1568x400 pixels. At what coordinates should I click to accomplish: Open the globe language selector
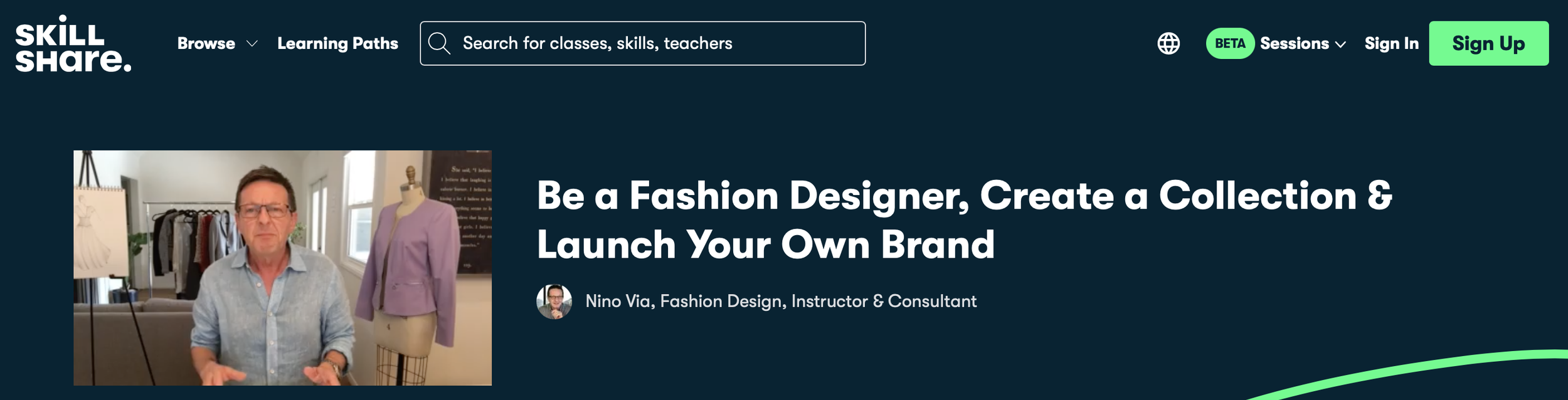coord(1168,43)
